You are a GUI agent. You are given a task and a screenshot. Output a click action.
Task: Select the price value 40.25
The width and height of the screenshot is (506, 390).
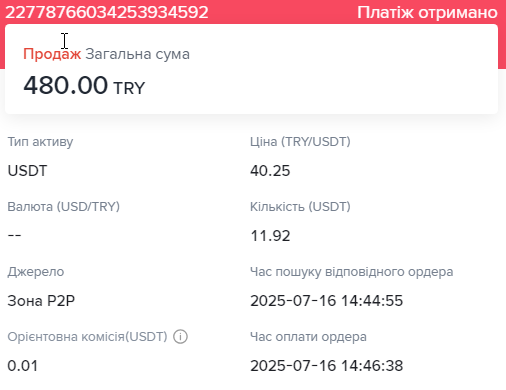[270, 171]
